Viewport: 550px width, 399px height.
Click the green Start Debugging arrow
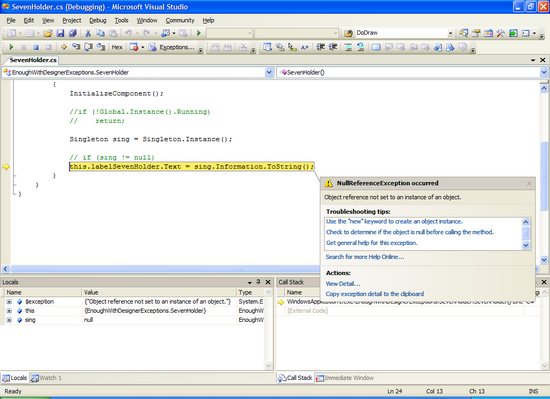point(199,33)
